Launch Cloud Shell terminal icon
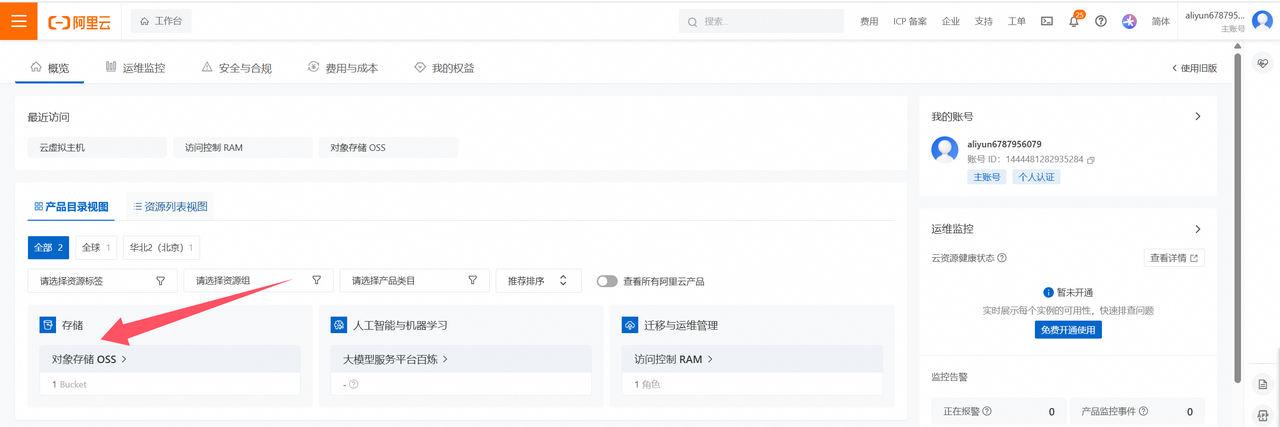This screenshot has height=427, width=1280. pos(1047,21)
